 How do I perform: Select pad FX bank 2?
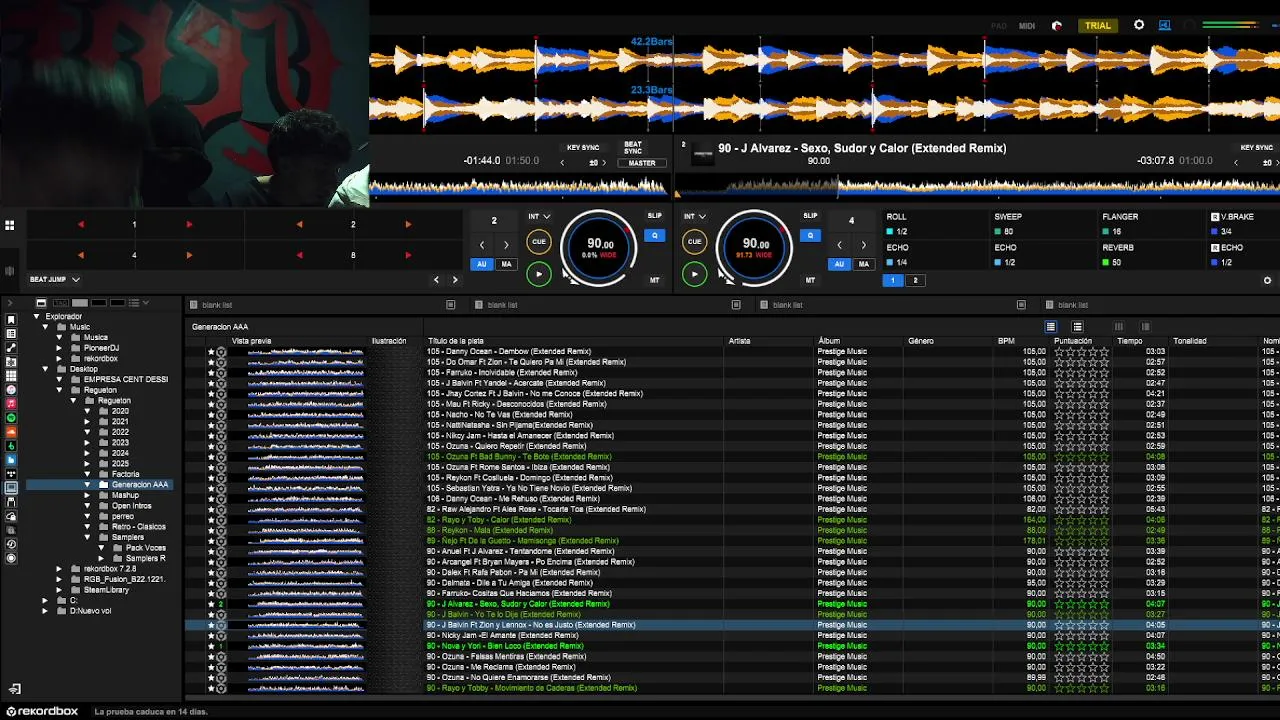tap(914, 280)
